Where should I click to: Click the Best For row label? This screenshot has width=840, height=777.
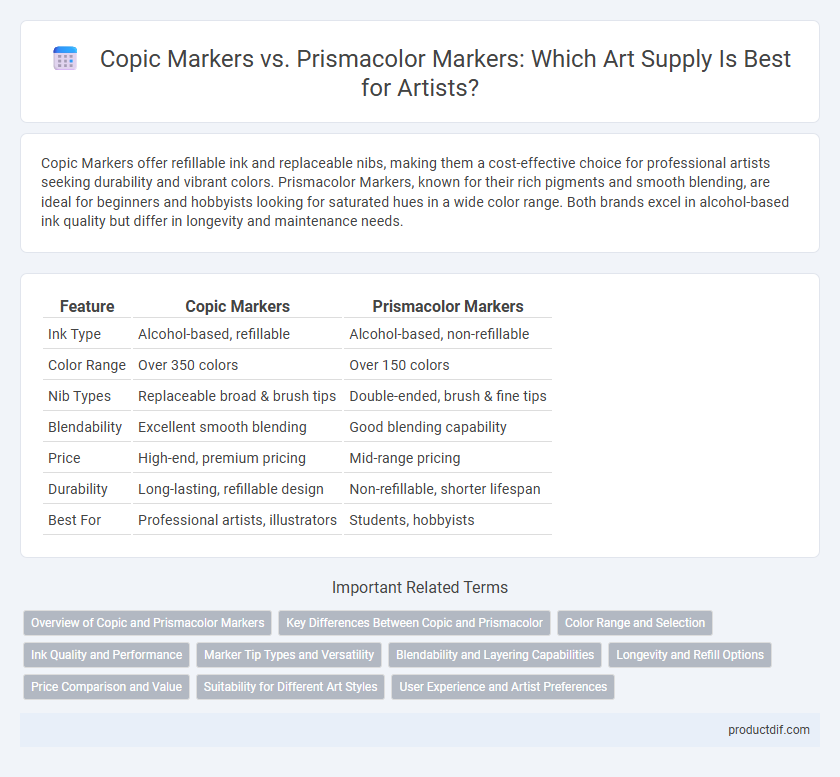point(74,520)
